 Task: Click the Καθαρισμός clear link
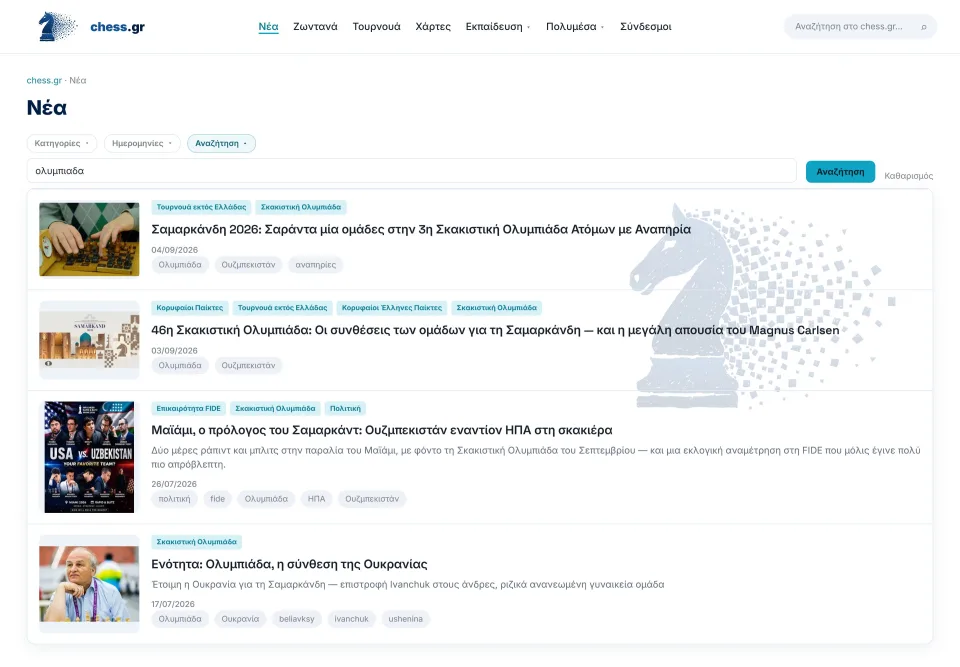tap(909, 176)
